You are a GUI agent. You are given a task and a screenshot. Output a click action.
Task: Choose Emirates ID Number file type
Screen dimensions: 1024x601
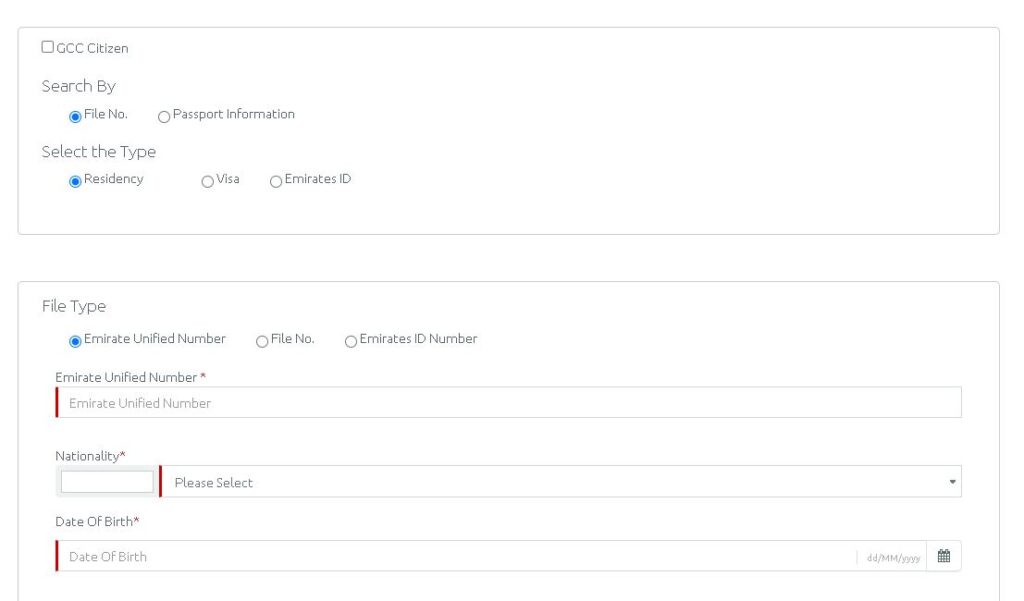(351, 341)
